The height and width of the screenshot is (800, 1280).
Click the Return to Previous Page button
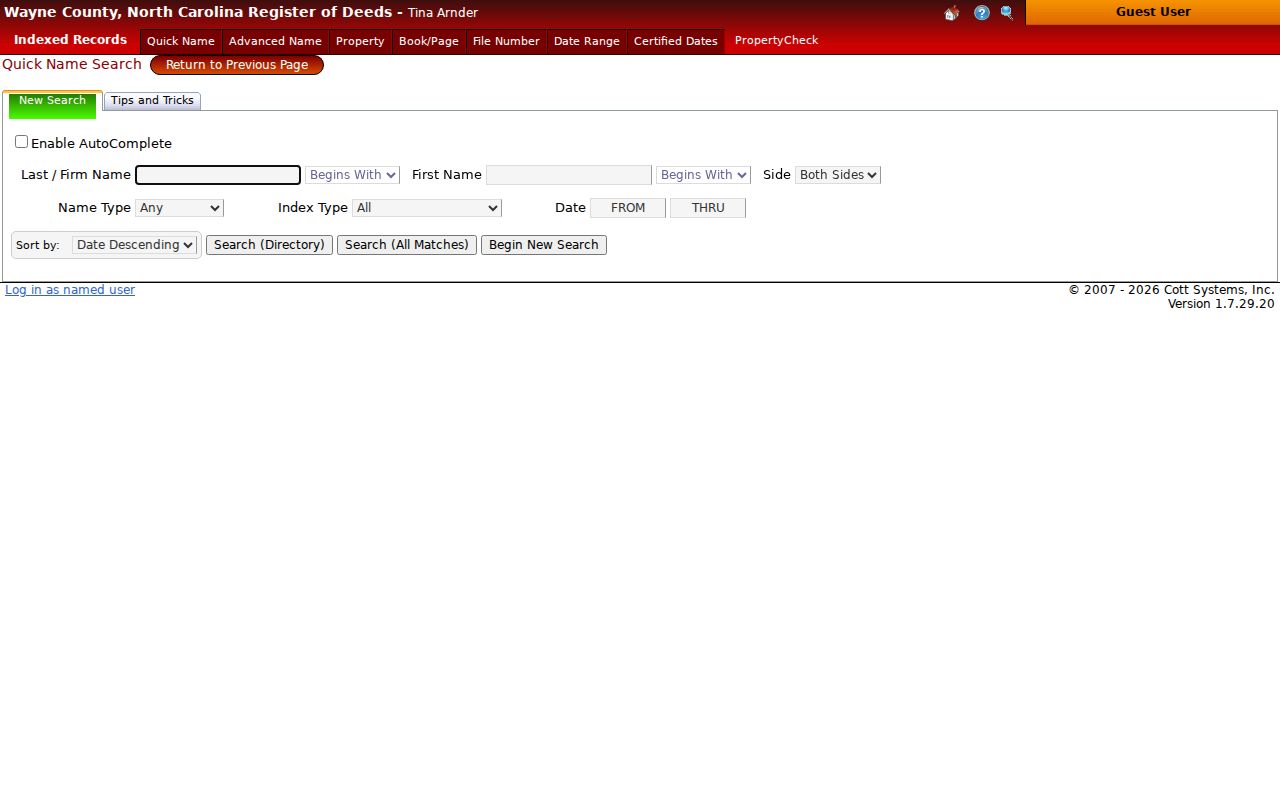(237, 65)
